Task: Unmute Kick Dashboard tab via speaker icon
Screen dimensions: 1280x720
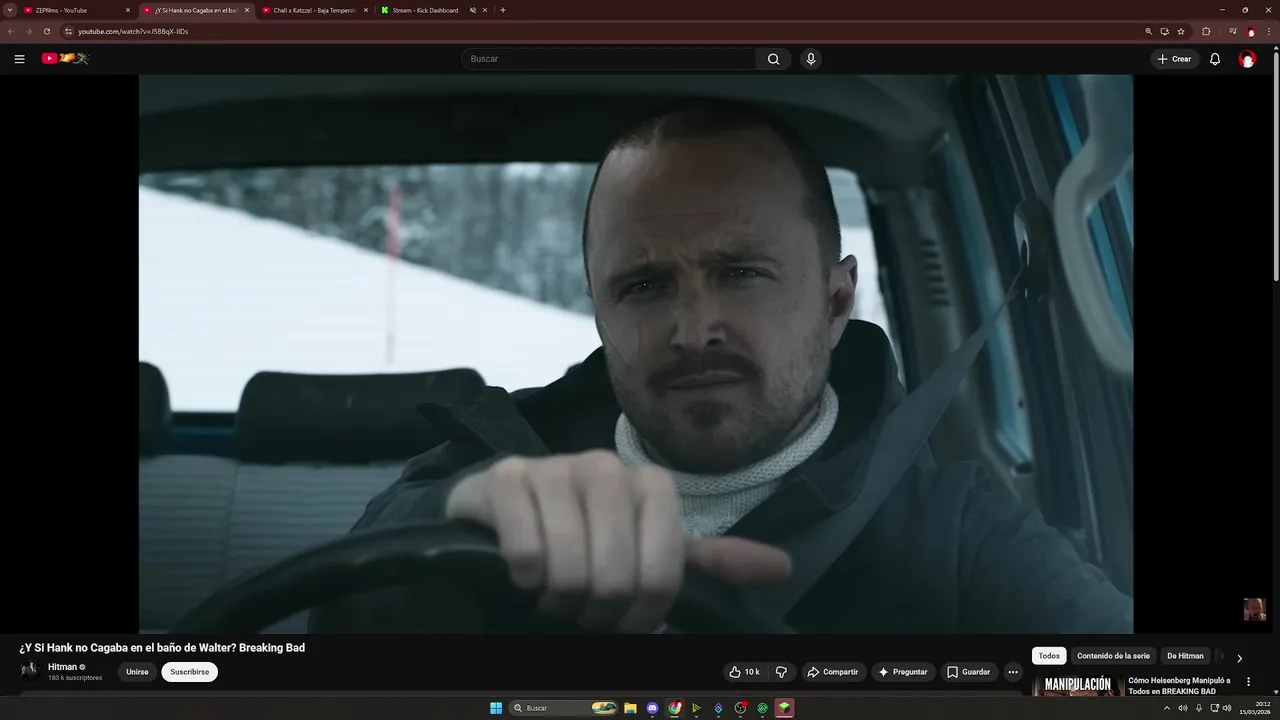Action: click(473, 10)
